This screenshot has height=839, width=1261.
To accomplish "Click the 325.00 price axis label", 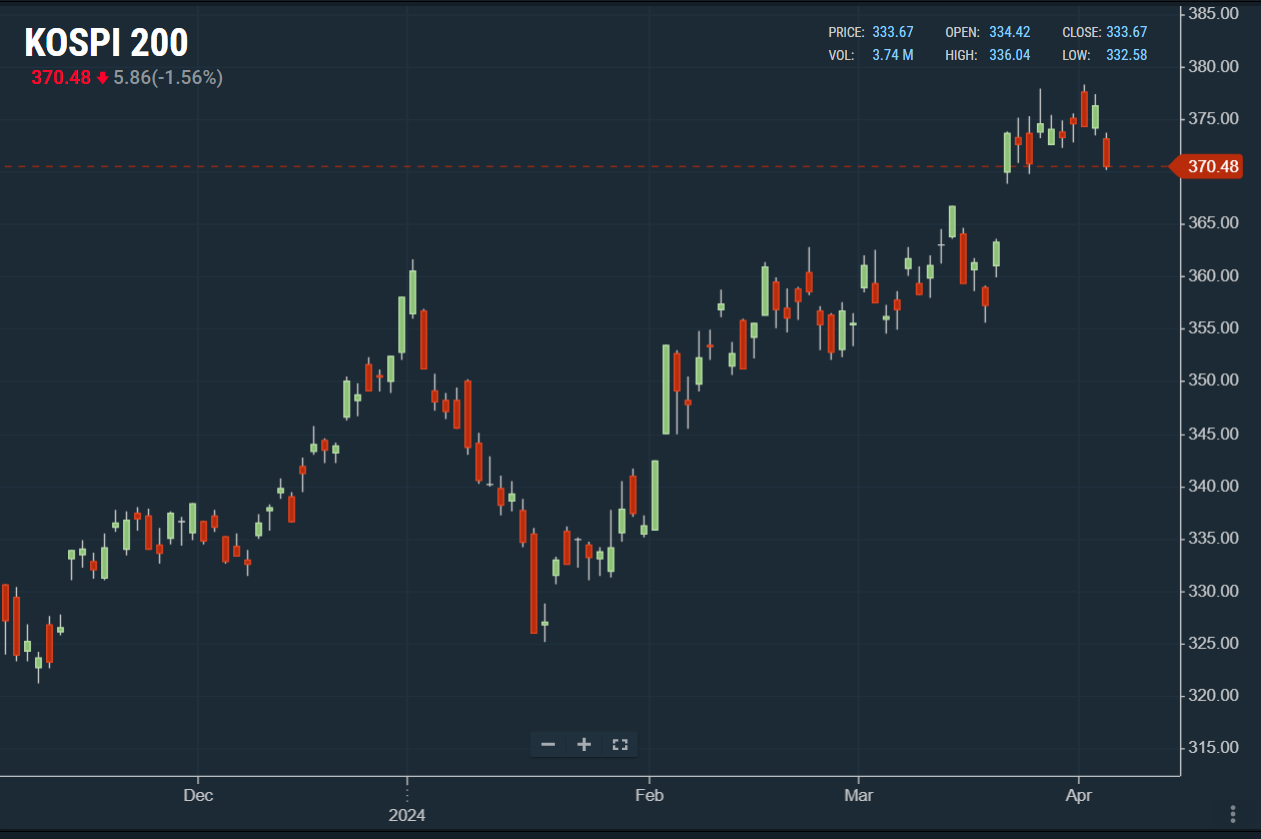I will pos(1213,643).
